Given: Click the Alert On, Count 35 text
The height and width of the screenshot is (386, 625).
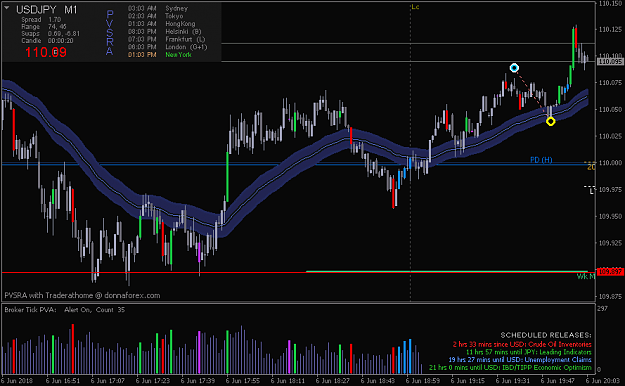Looking at the screenshot, I should (94, 309).
